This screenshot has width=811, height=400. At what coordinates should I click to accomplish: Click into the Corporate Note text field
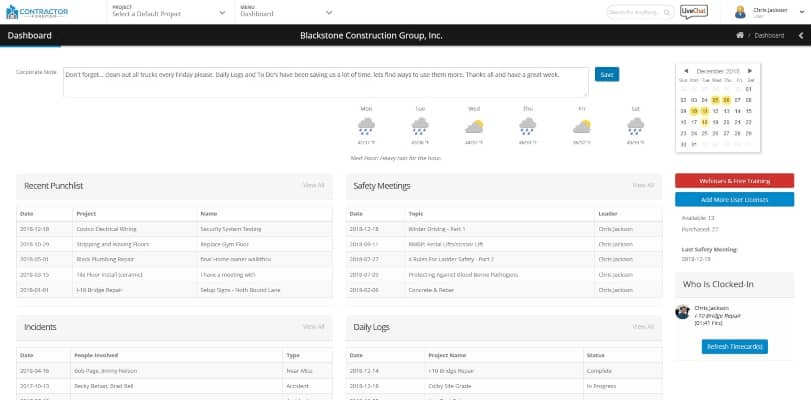pos(326,82)
